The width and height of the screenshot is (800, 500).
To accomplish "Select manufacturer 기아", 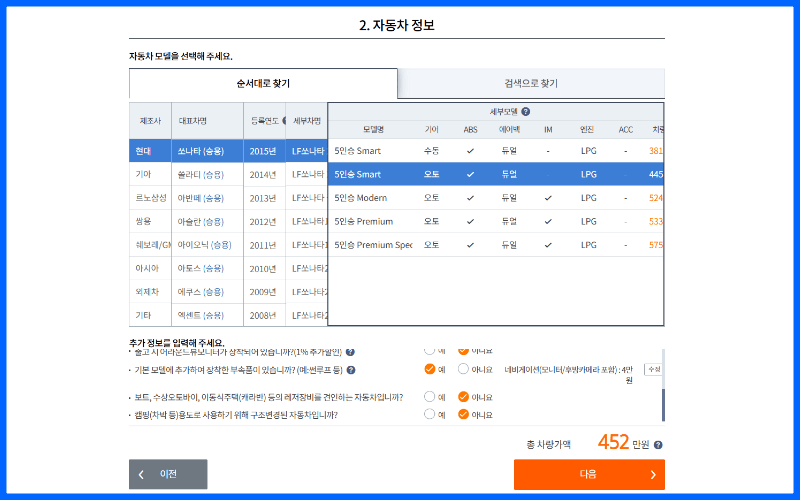I will pyautogui.click(x=150, y=174).
